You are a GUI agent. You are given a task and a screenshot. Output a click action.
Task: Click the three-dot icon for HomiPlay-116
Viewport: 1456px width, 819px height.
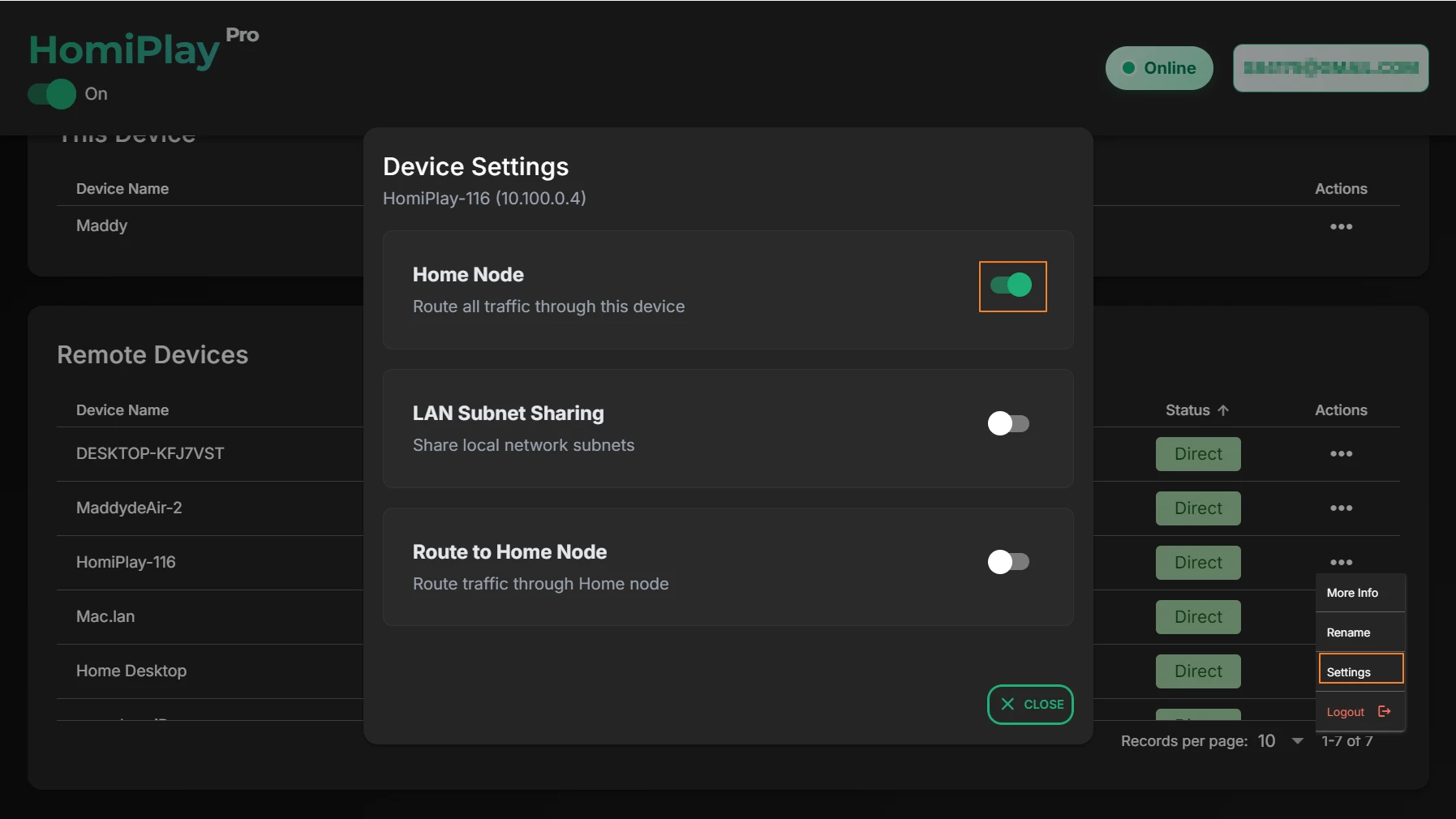point(1341,563)
